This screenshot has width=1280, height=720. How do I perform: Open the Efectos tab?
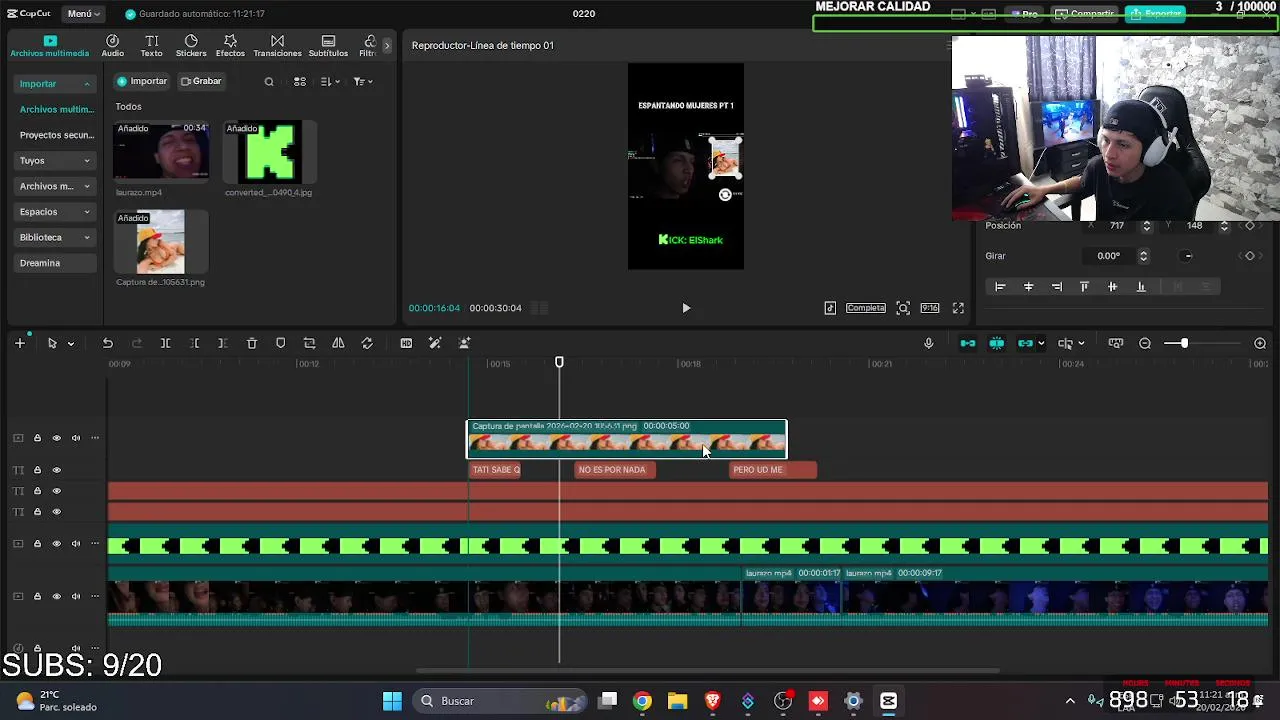[x=230, y=45]
